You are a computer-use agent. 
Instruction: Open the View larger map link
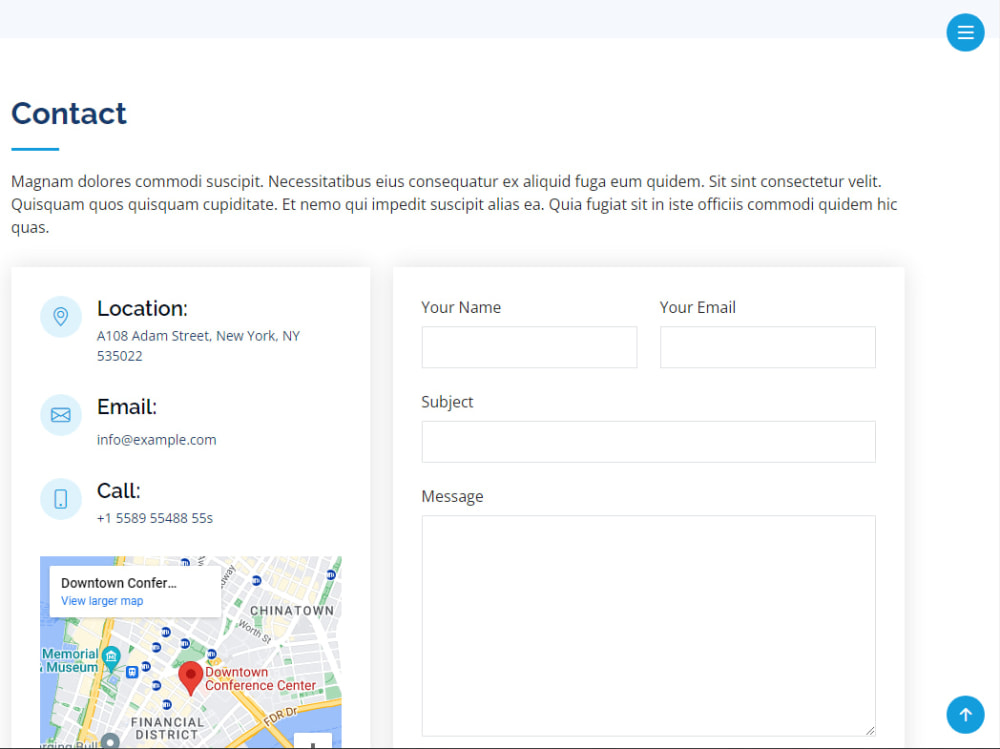pyautogui.click(x=102, y=601)
